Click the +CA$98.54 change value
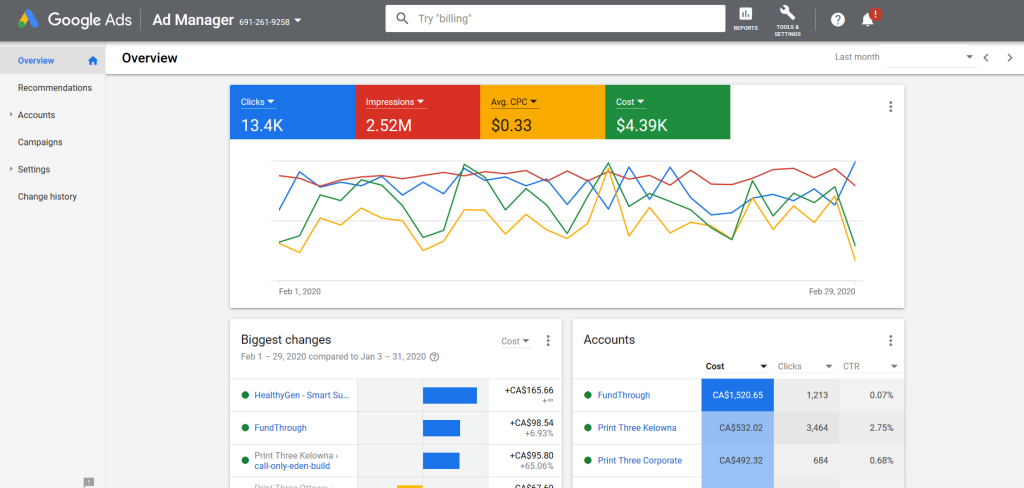Viewport: 1024px width, 488px height. click(x=532, y=423)
